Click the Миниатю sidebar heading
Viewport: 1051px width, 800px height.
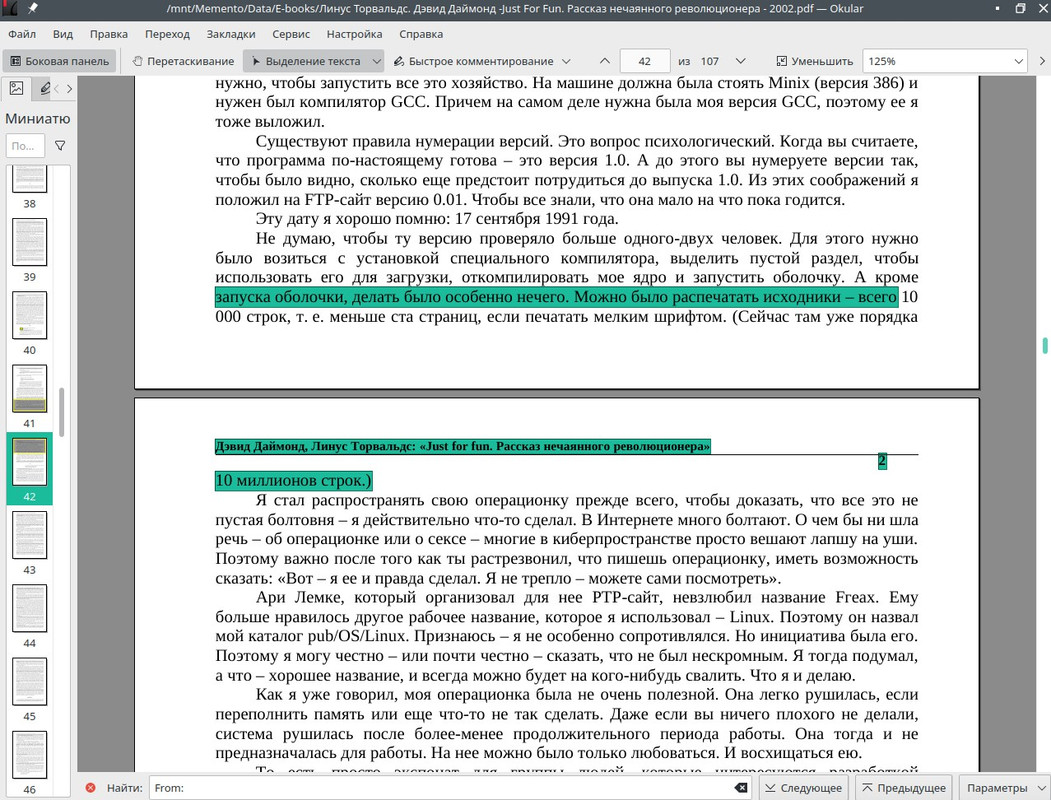click(38, 119)
